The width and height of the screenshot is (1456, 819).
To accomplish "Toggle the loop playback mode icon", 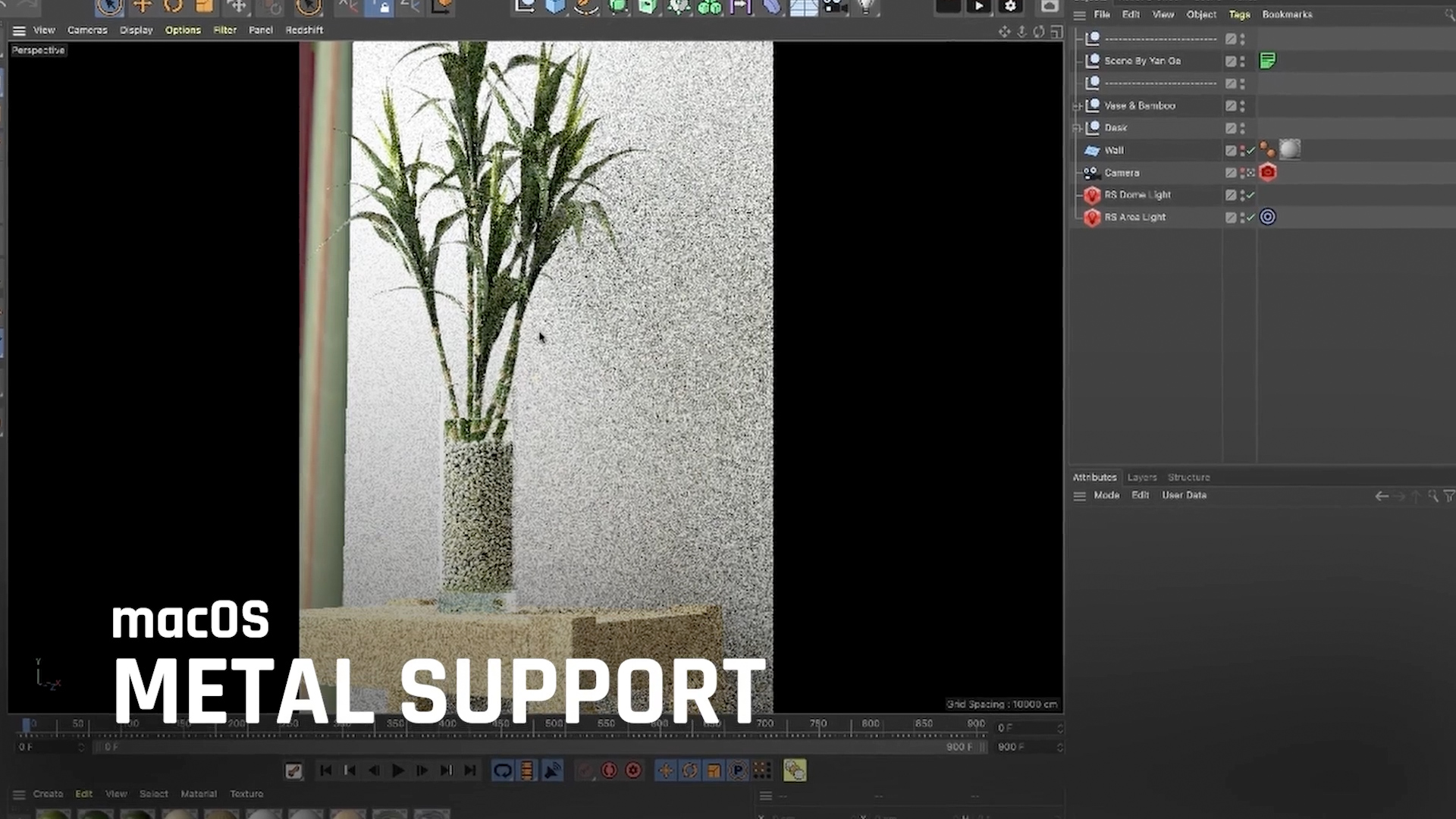I will 503,770.
